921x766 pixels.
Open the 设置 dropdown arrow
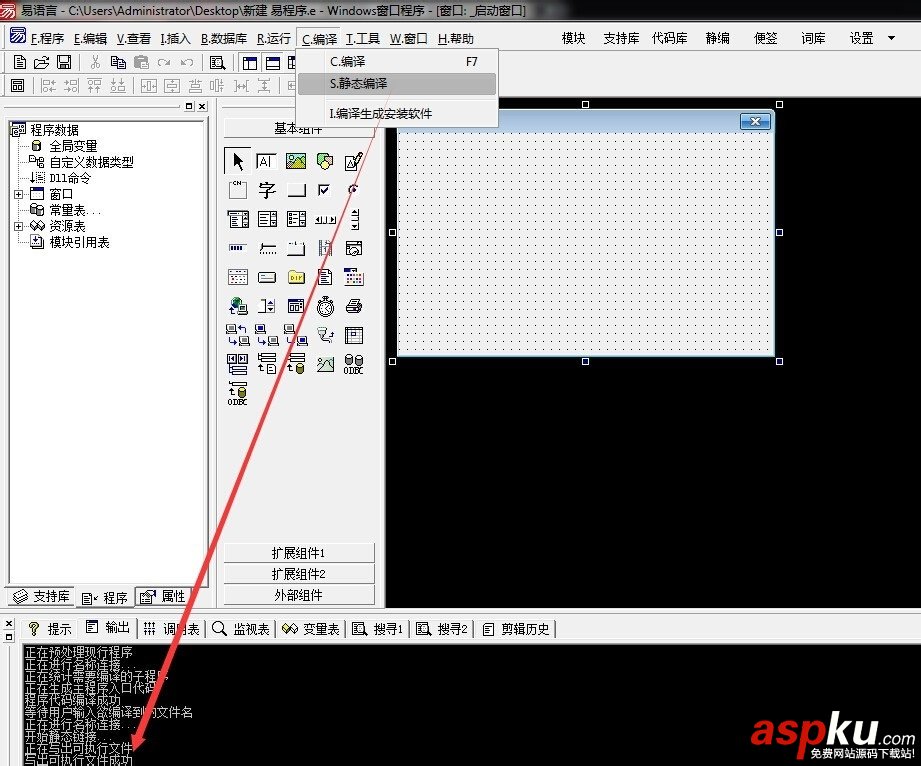tap(891, 38)
